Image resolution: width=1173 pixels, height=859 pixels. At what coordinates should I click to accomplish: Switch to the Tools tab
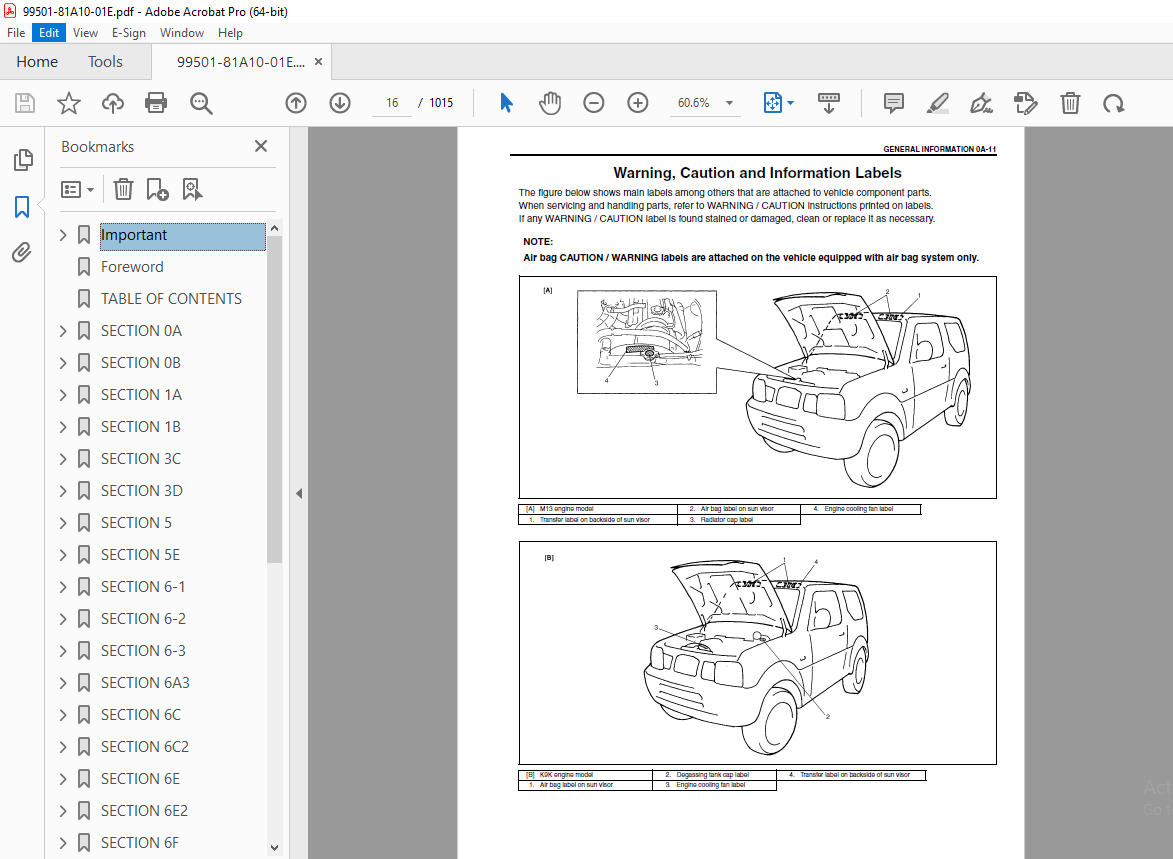coord(105,61)
